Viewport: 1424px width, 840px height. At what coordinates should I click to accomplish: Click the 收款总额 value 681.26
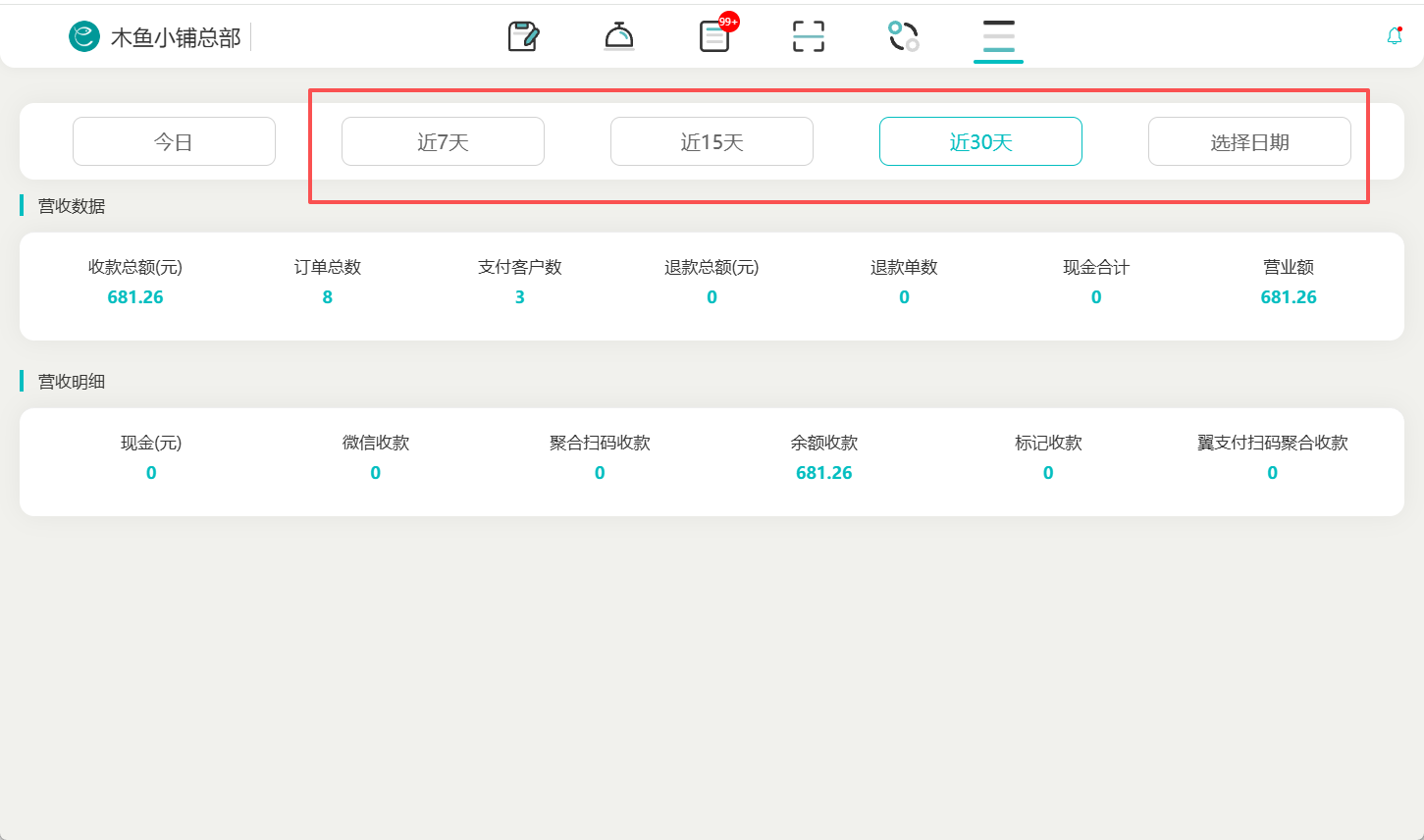click(x=135, y=297)
